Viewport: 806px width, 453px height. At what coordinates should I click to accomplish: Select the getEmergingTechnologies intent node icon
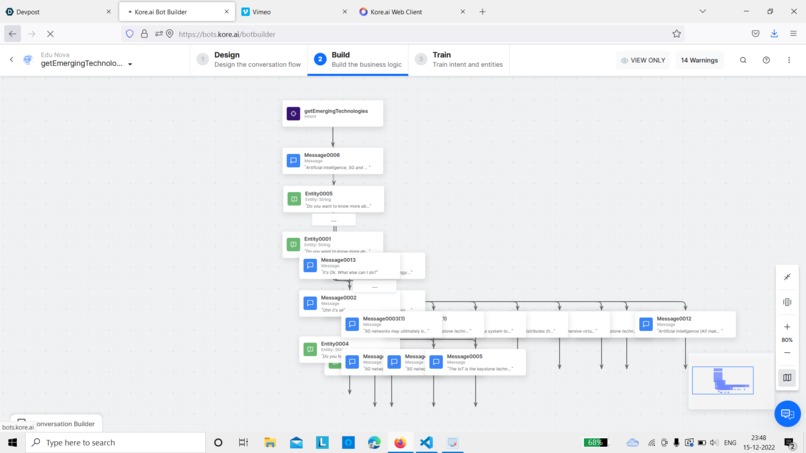coord(293,113)
